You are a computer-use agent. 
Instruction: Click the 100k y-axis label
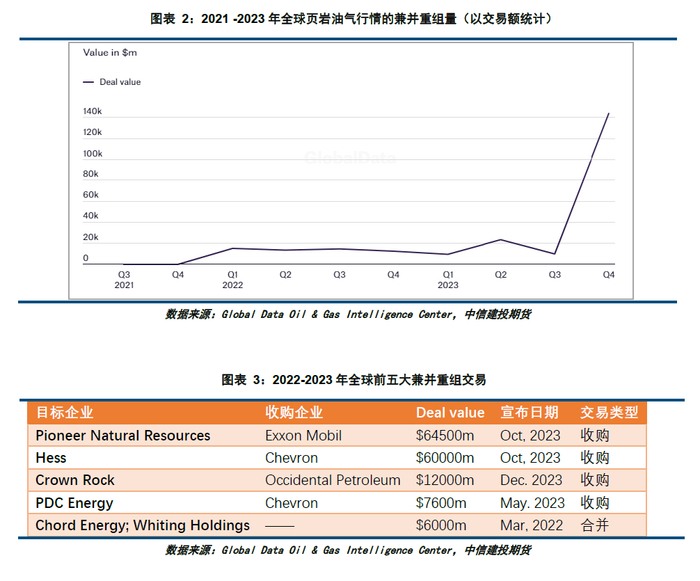pos(92,154)
